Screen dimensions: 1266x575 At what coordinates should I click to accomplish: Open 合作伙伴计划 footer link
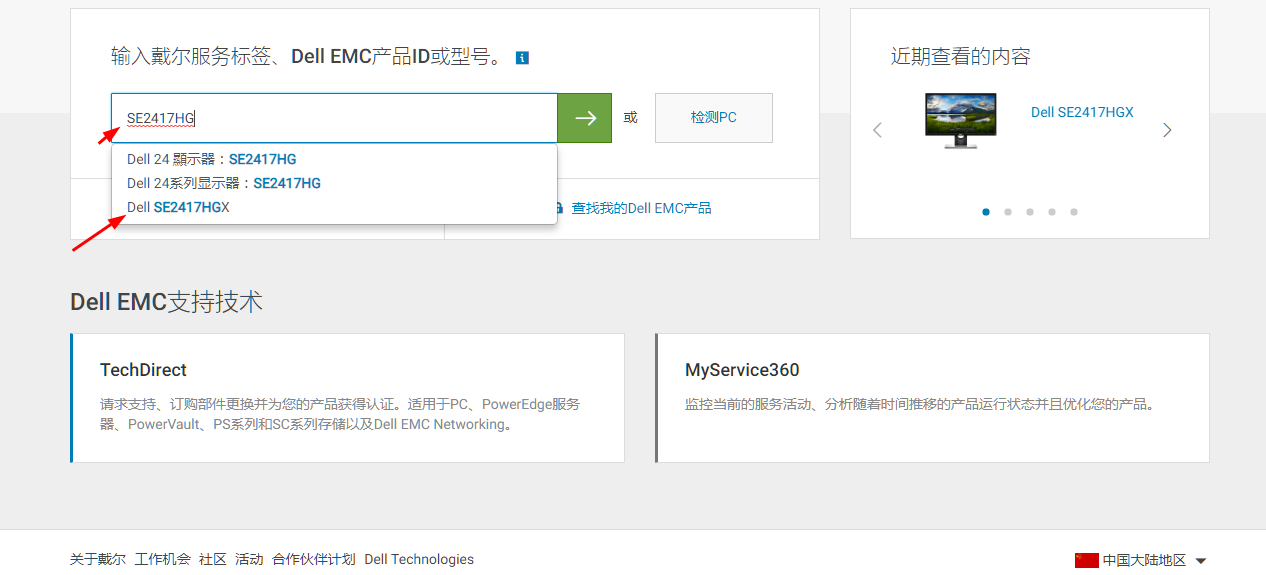(x=314, y=560)
